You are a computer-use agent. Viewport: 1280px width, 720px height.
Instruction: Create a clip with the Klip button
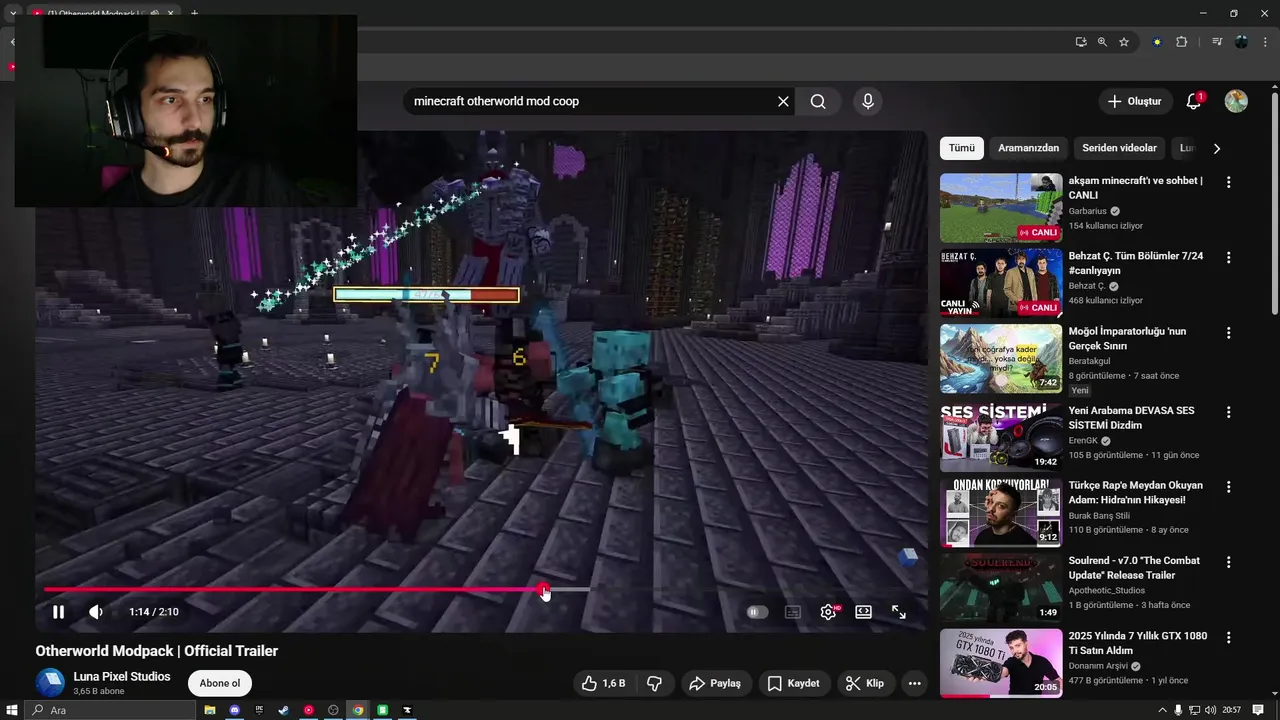[865, 683]
